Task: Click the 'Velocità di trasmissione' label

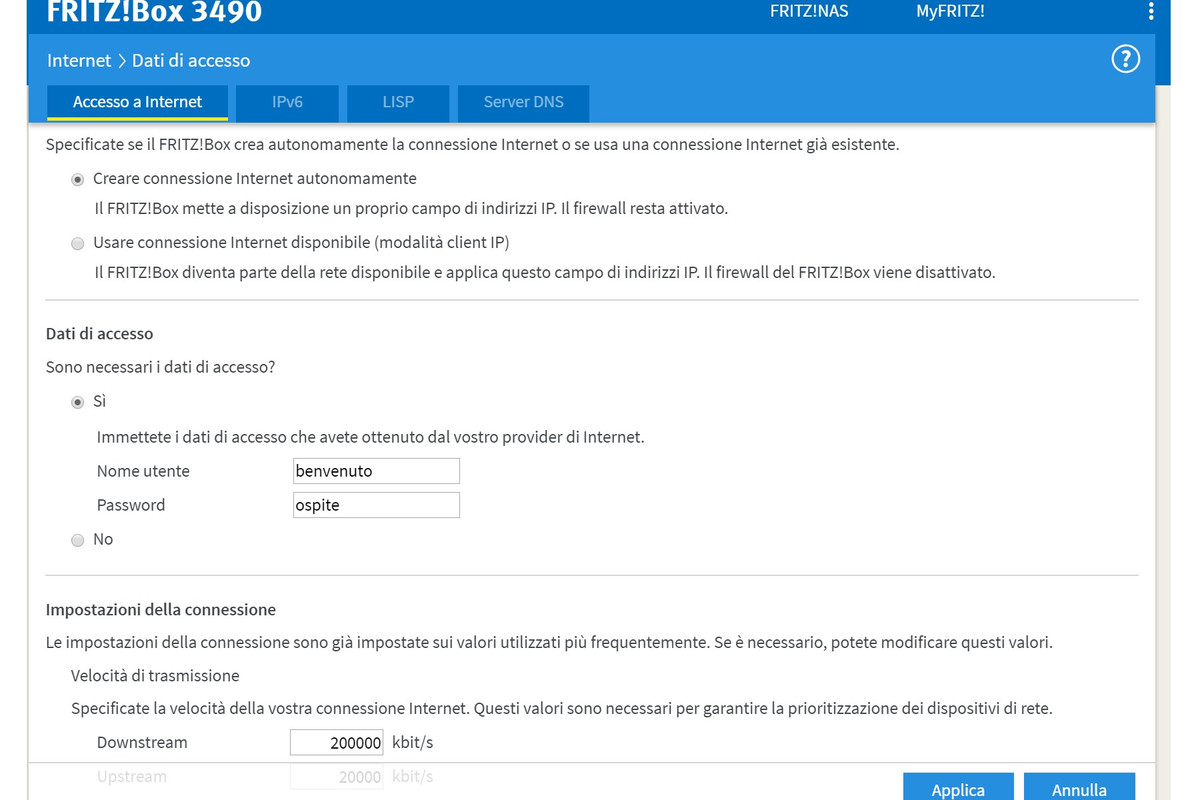Action: coord(155,675)
